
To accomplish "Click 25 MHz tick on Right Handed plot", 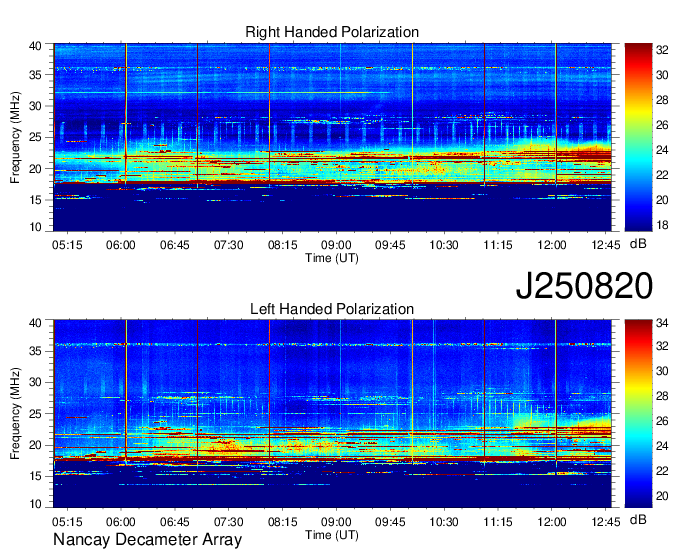I will coord(35,137).
